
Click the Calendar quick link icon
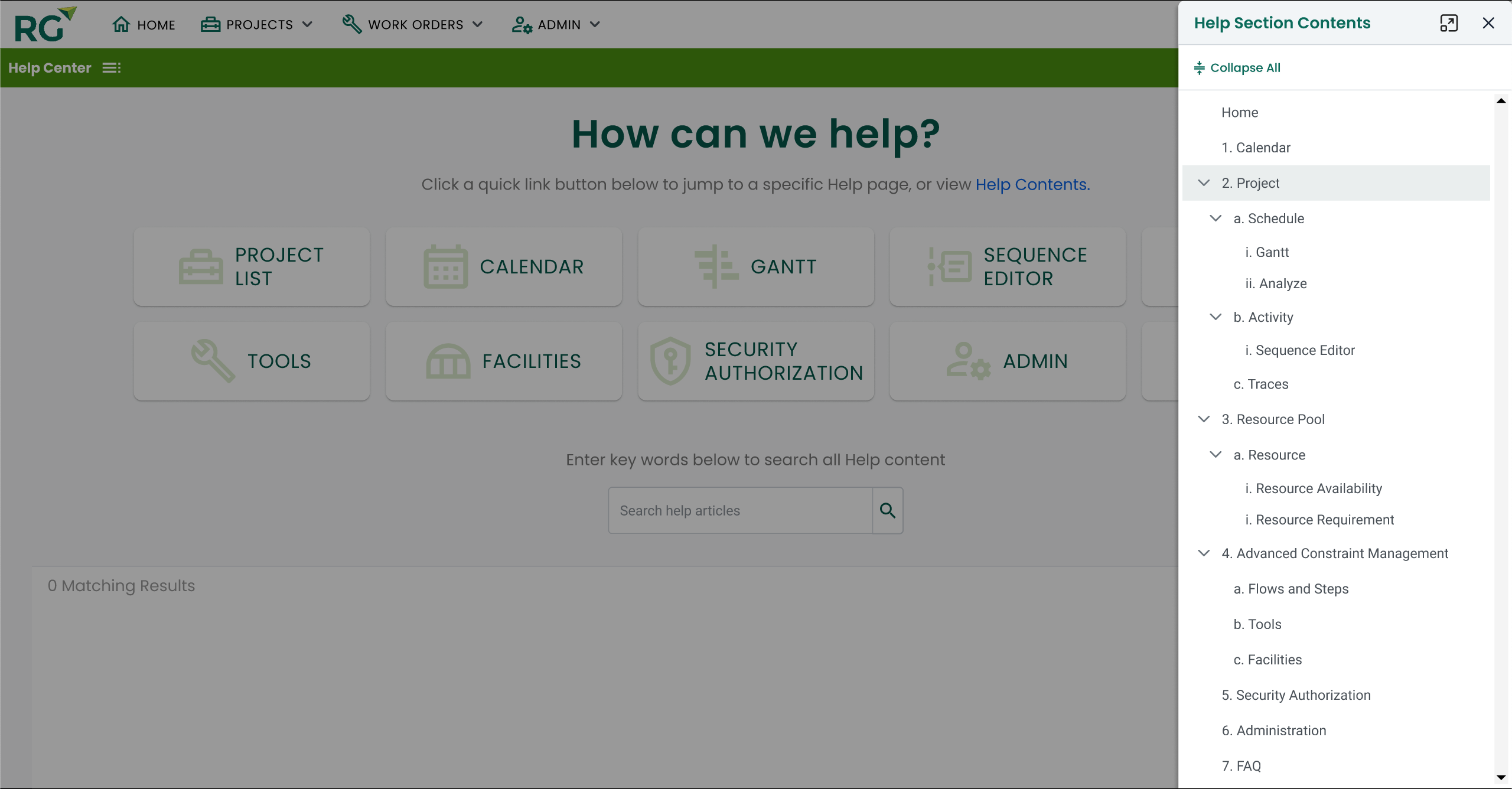pyautogui.click(x=445, y=266)
